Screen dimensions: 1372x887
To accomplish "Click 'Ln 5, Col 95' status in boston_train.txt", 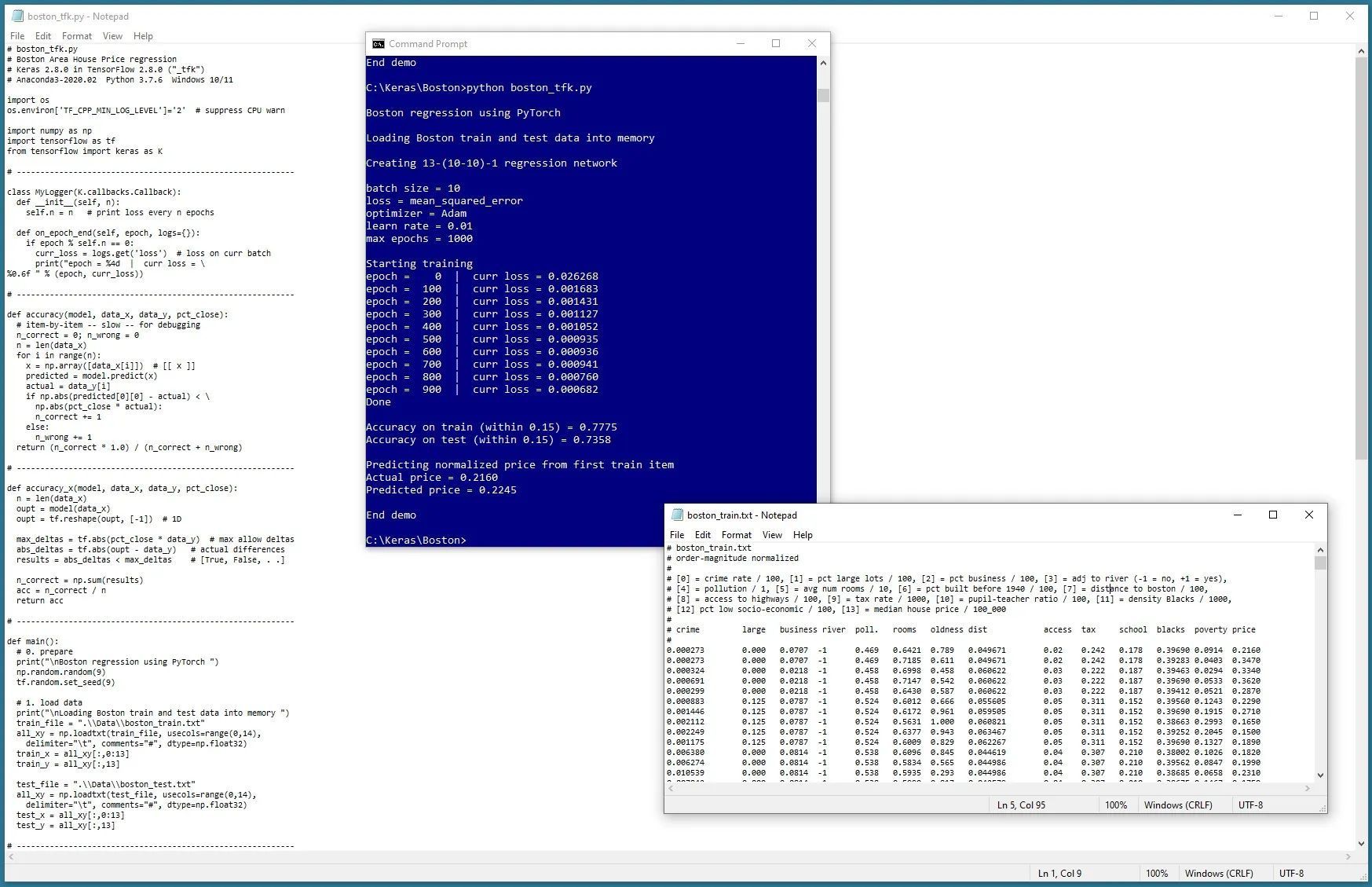I will pos(1021,805).
